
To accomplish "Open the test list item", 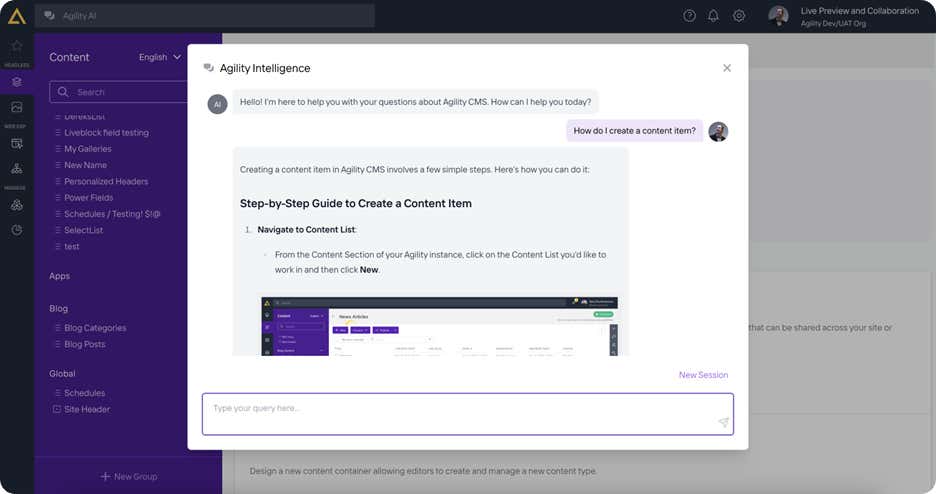I will [72, 246].
